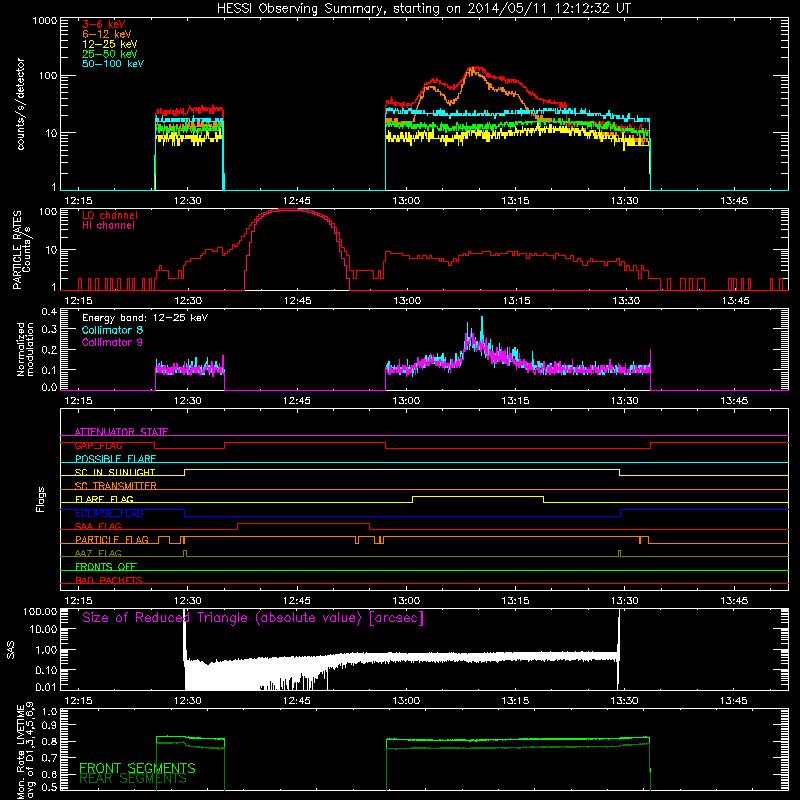Click the Size of Reduced Triangle title
800x800 pixels.
(253, 618)
